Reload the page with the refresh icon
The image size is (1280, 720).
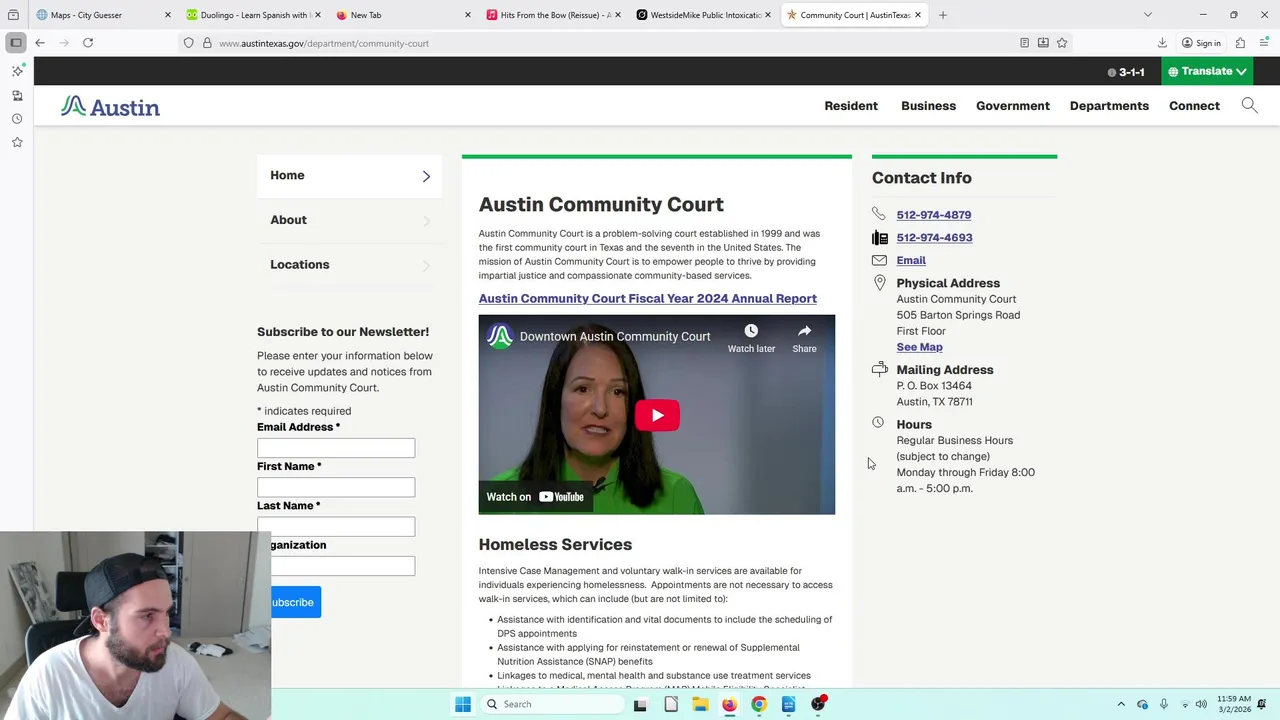pos(88,43)
